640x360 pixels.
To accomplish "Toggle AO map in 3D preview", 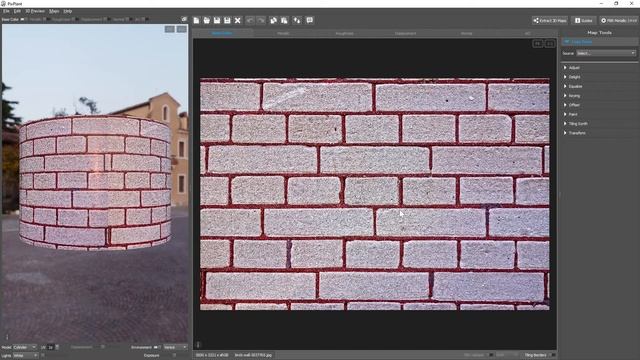I will click(x=144, y=19).
